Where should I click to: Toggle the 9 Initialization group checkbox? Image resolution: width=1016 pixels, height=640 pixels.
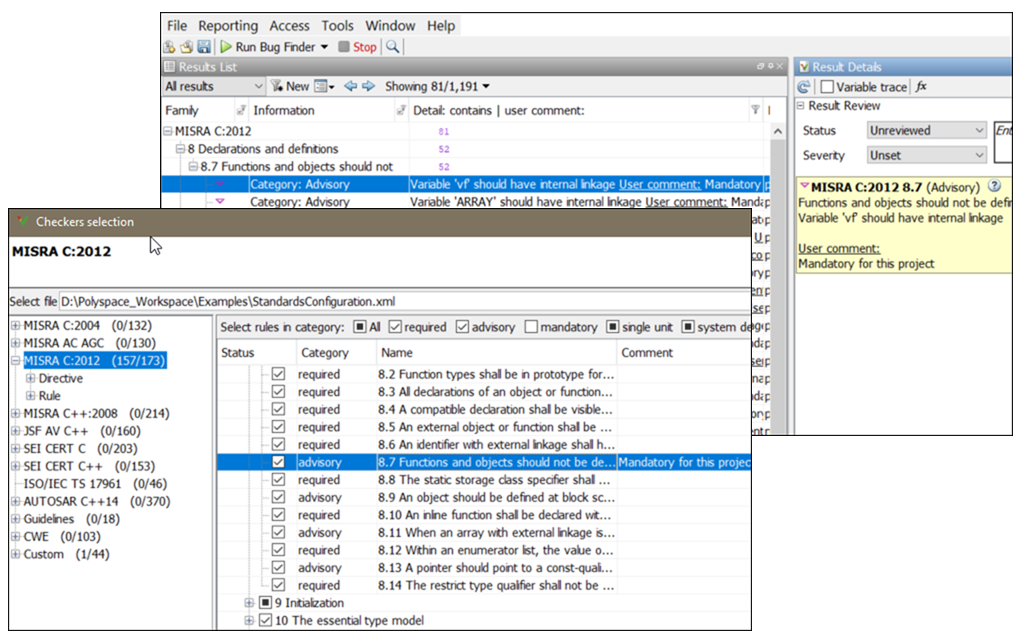[x=265, y=602]
